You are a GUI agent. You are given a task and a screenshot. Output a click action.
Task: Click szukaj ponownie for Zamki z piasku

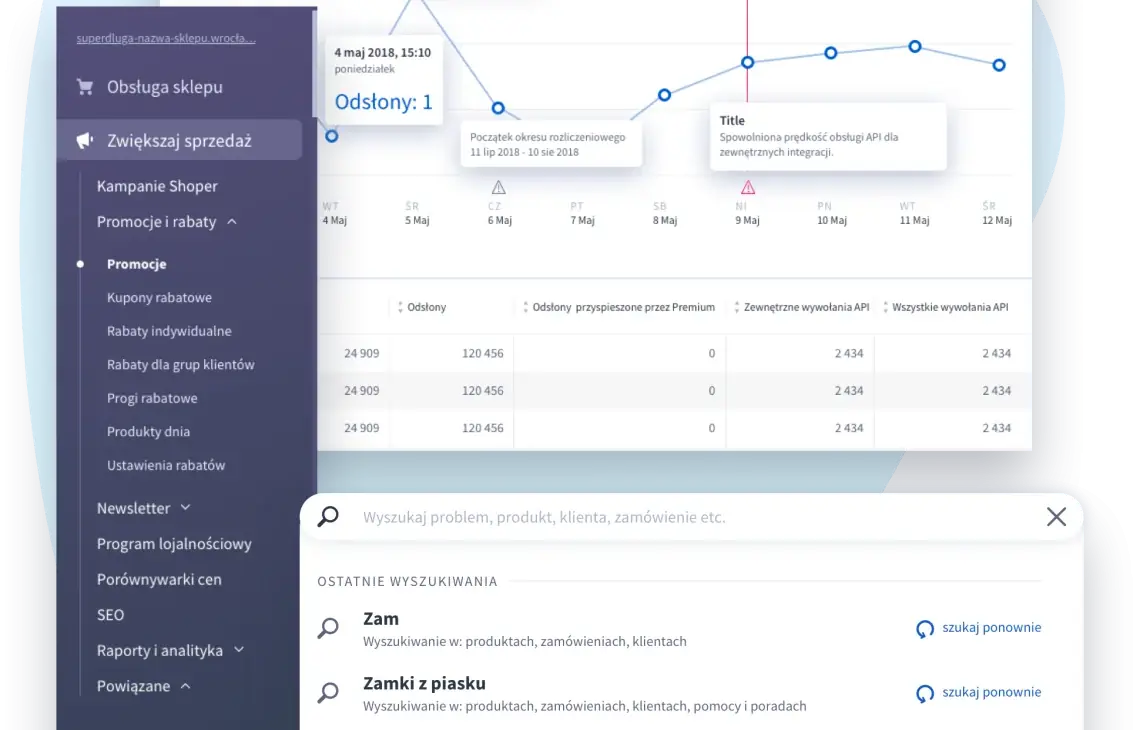(992, 692)
